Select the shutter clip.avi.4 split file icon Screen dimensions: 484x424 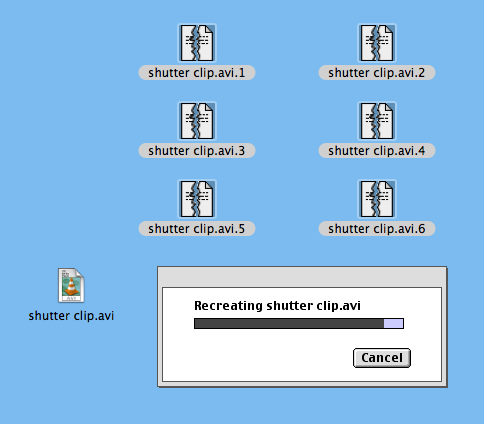coord(377,121)
